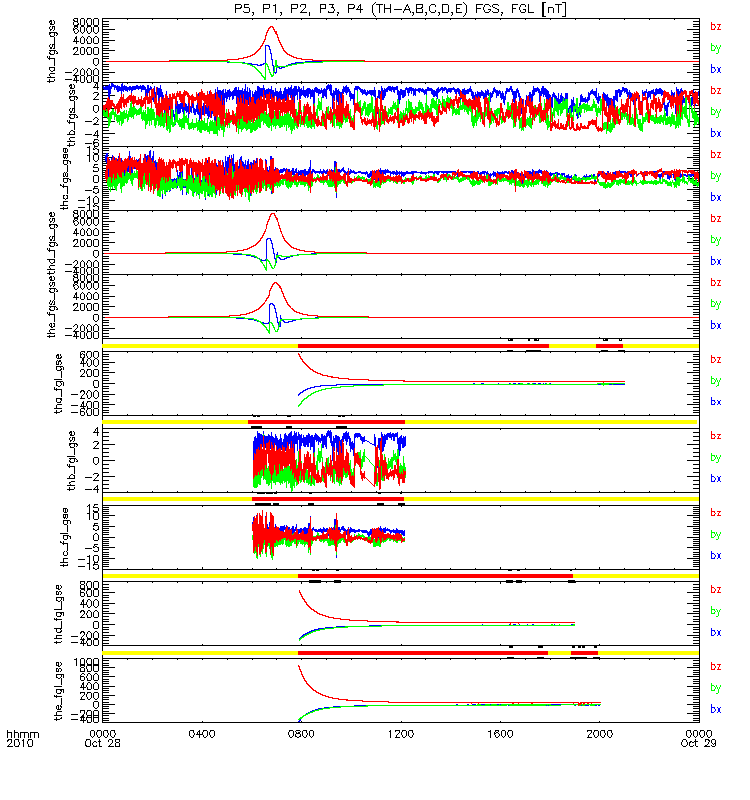The width and height of the screenshot is (750, 800).
Task: Click the blue bx legend in the_fgl_gse panel
Action: point(716,710)
